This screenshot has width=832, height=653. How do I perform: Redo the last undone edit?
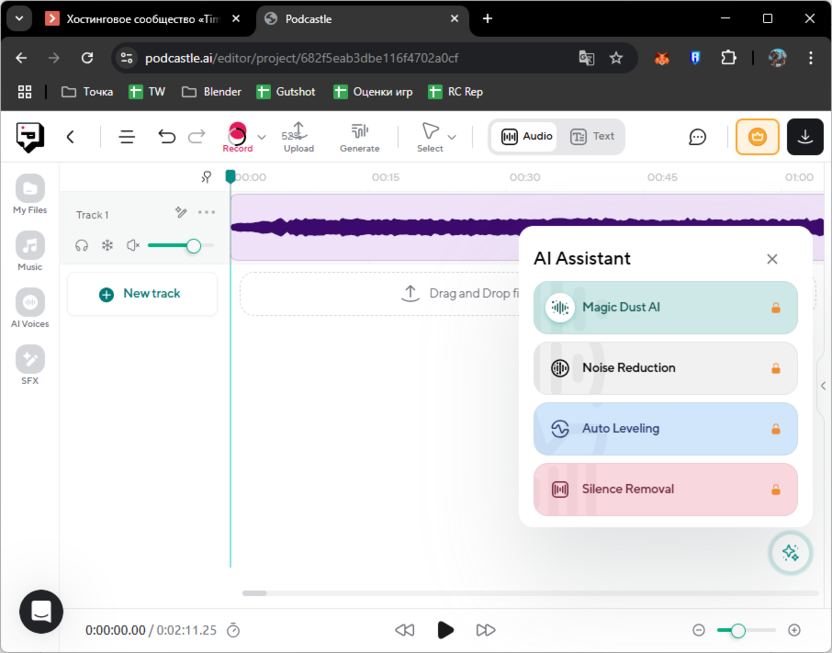tap(196, 137)
